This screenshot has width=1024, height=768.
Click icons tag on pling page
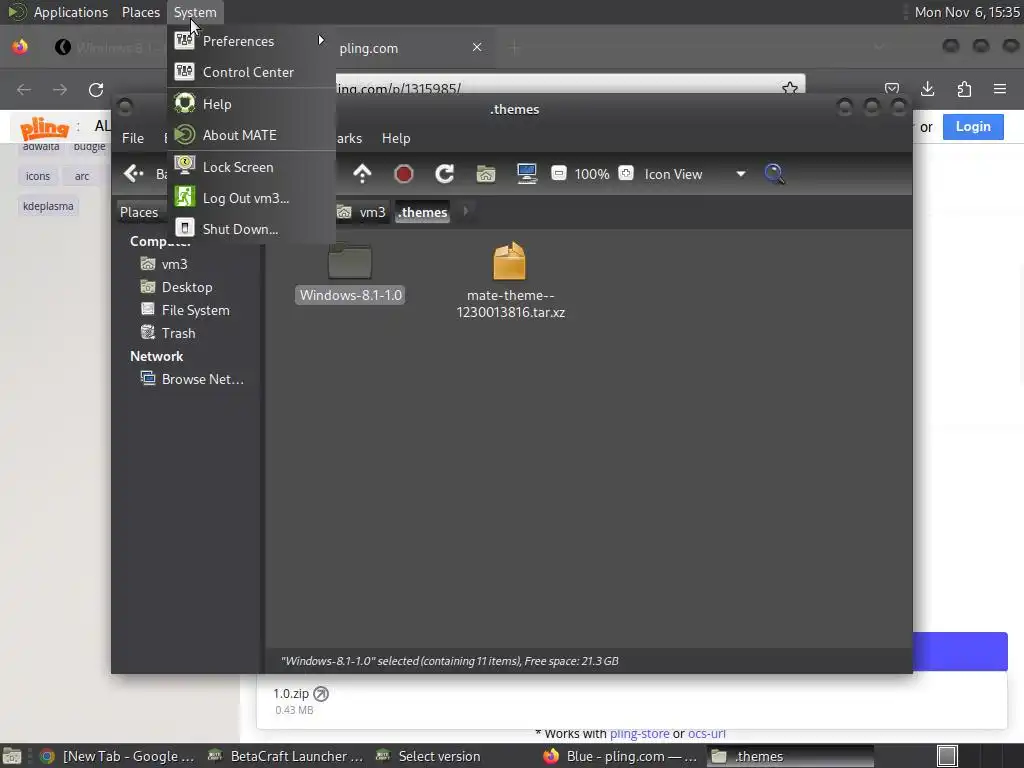tap(38, 176)
